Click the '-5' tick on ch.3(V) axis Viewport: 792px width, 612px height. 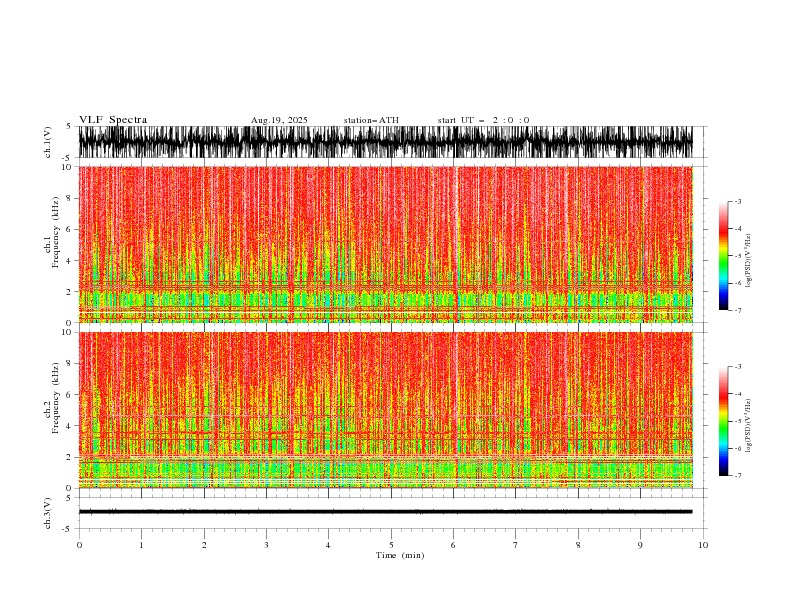tap(68, 529)
